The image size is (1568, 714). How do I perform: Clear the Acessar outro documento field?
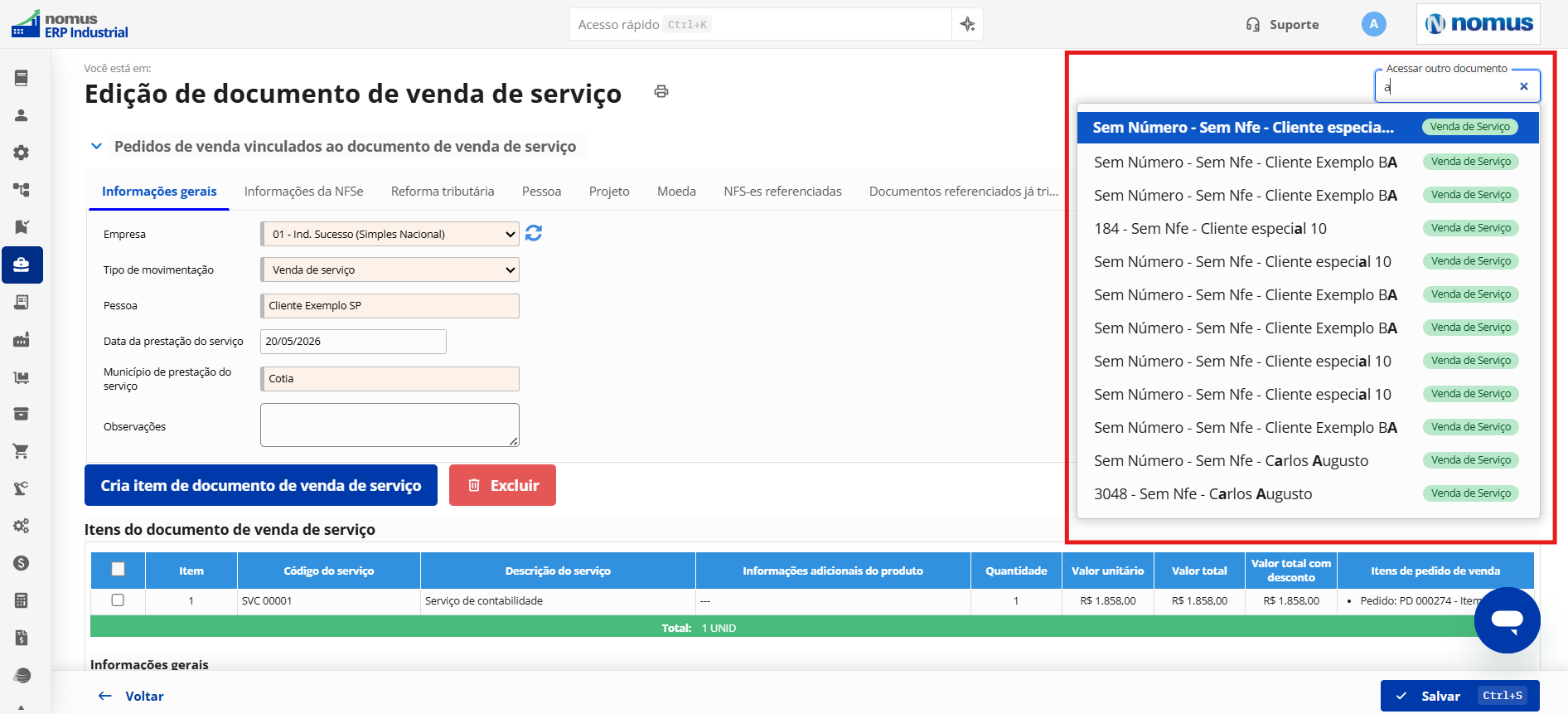pos(1523,86)
